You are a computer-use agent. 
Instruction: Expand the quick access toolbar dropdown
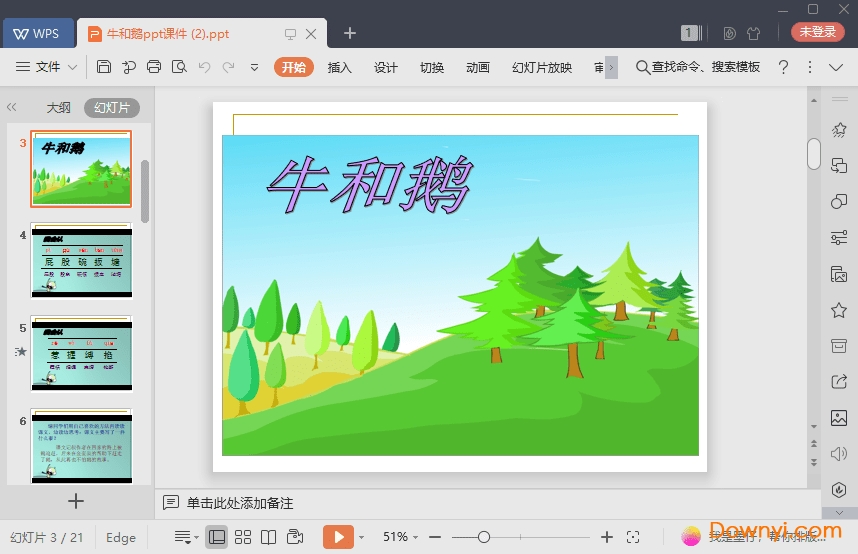[x=254, y=67]
